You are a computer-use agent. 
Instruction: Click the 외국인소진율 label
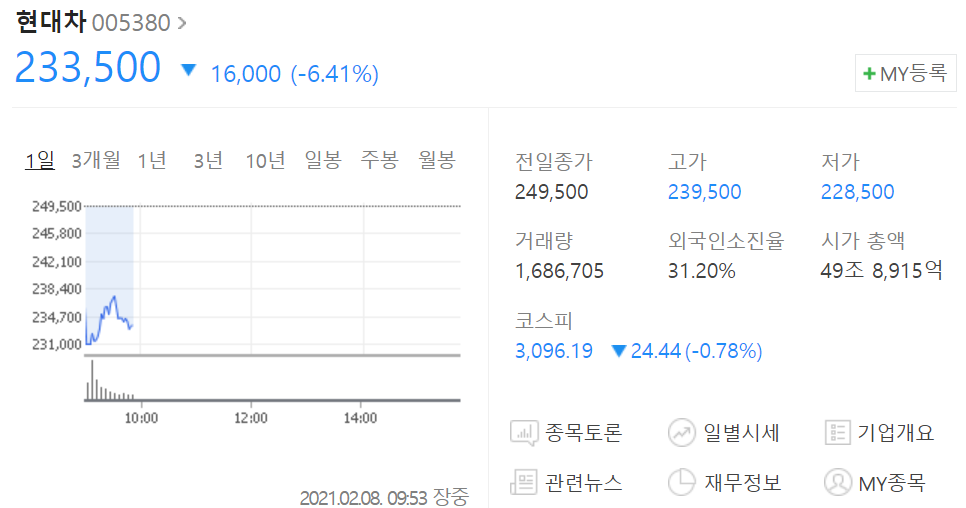pos(726,241)
